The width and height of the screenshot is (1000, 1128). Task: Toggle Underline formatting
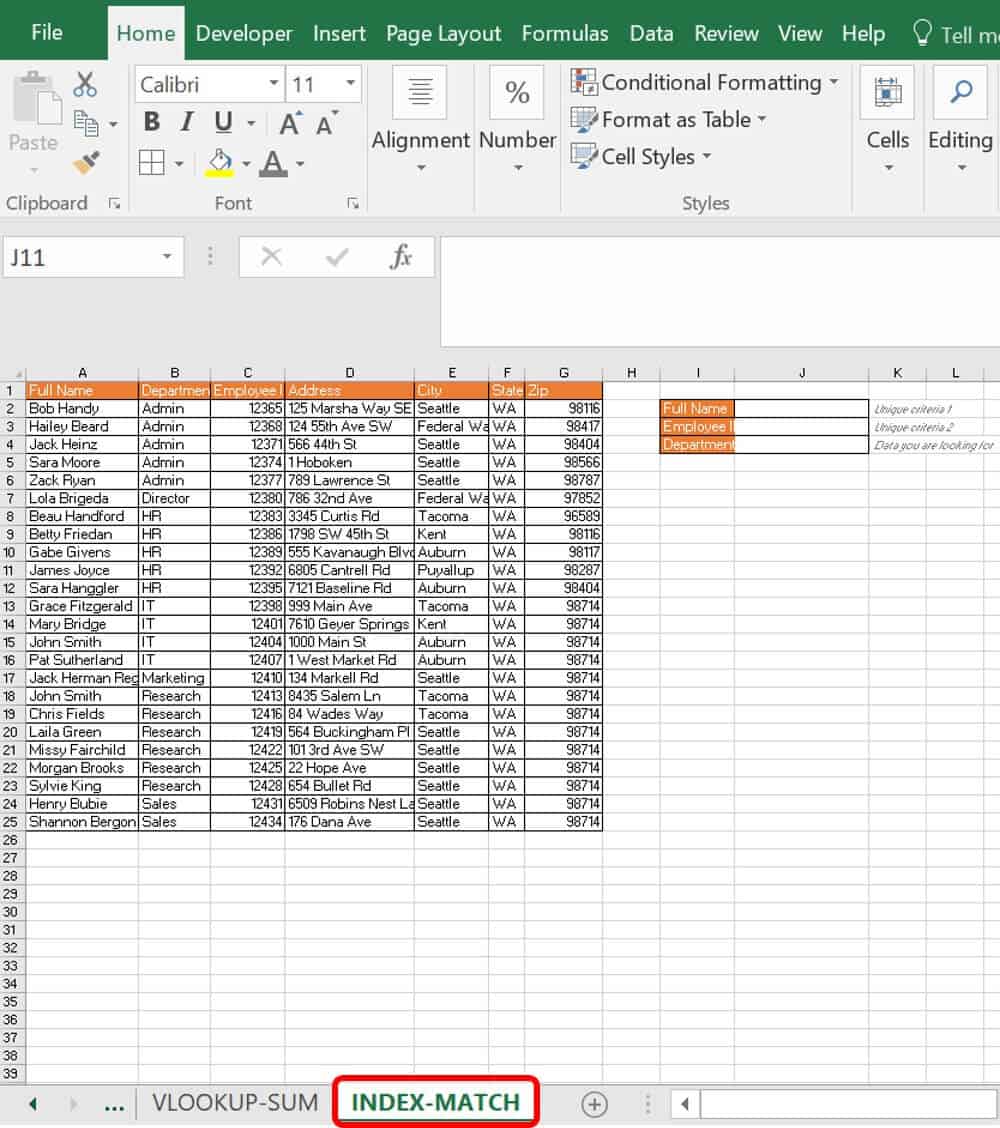tap(222, 122)
